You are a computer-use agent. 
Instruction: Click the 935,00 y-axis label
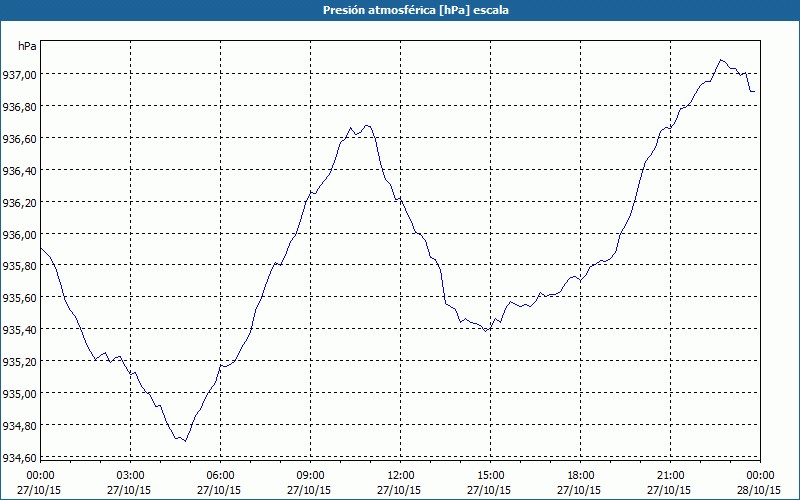19,394
